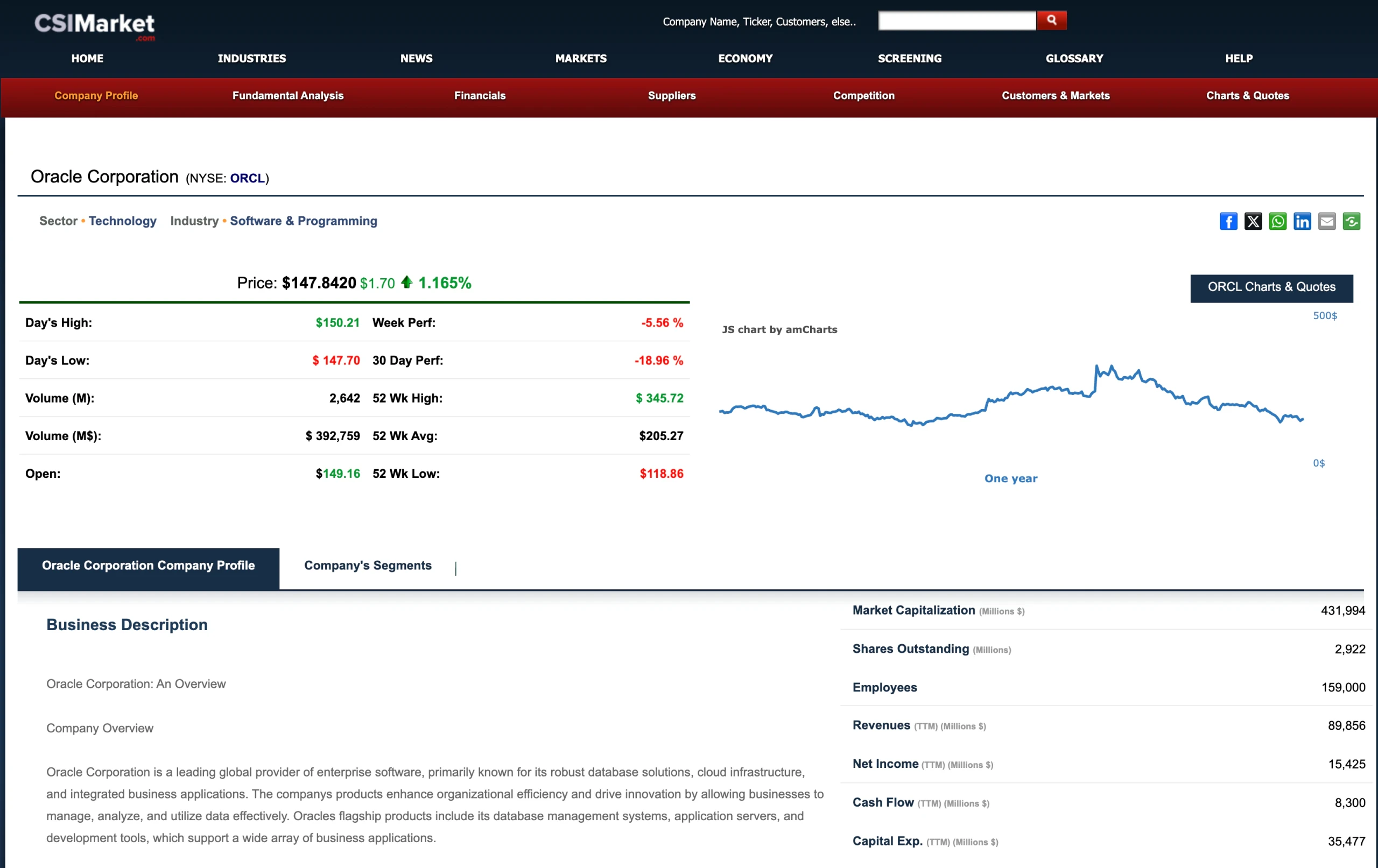Image resolution: width=1378 pixels, height=868 pixels.
Task: Click the One year chart label
Action: click(1010, 478)
